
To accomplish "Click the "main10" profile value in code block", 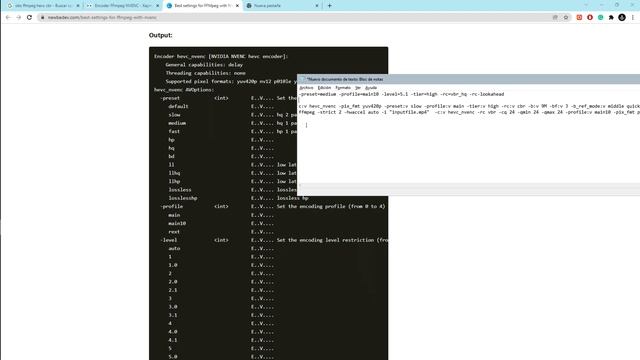I will pos(177,223).
